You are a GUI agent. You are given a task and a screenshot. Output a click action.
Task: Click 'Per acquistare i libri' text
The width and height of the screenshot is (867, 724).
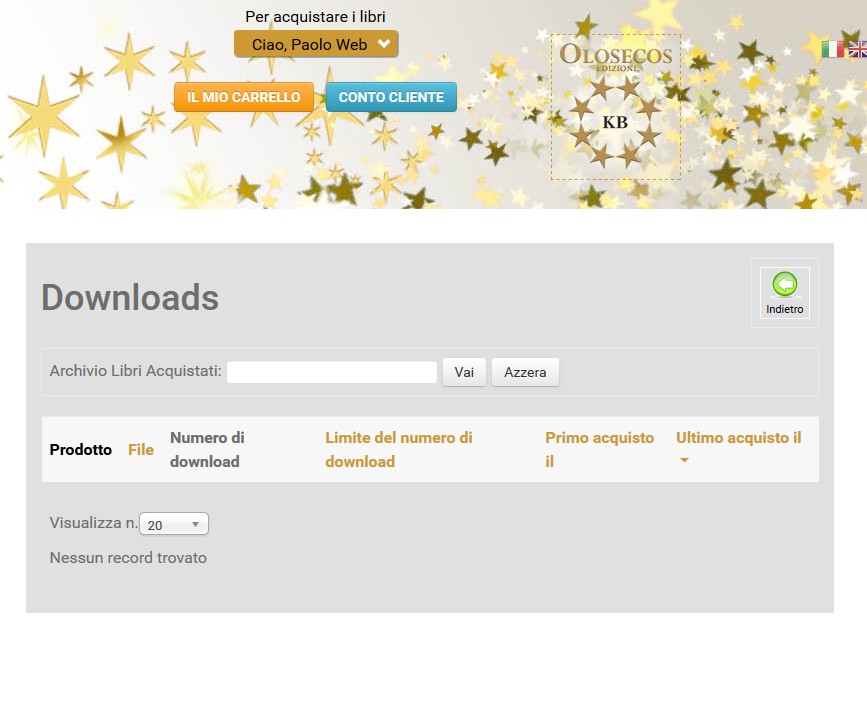[315, 17]
